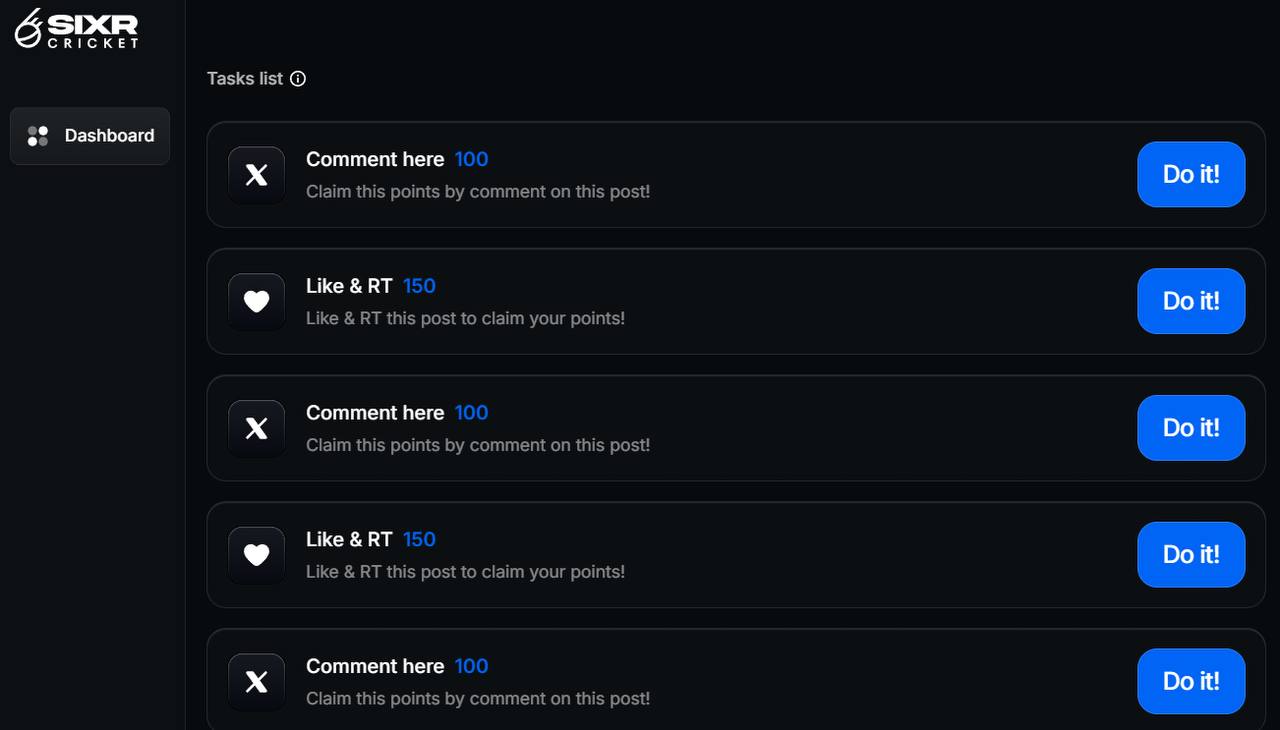Select Do it! on the third Comment here task
The image size is (1280, 730).
[1191, 681]
